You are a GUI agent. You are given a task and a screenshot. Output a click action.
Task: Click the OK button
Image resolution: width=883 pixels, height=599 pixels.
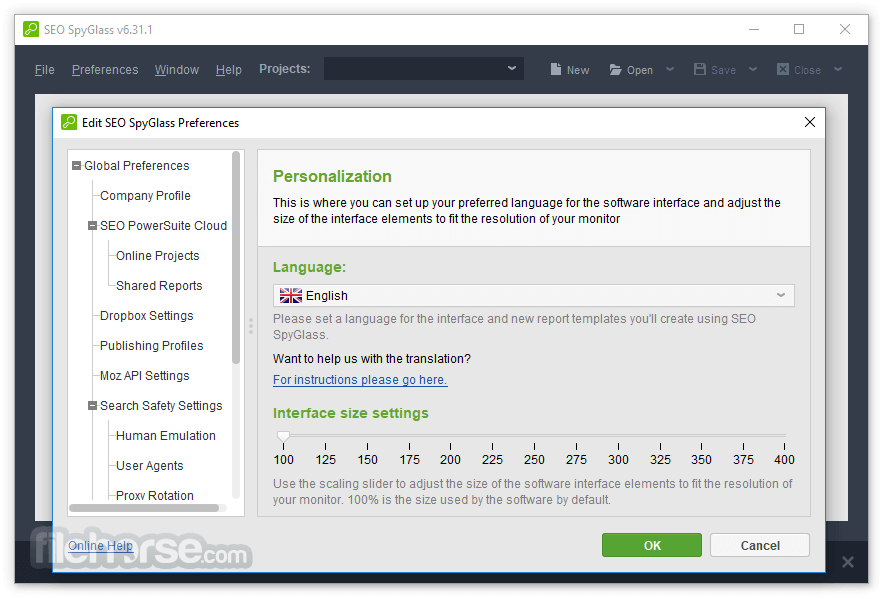pos(652,545)
